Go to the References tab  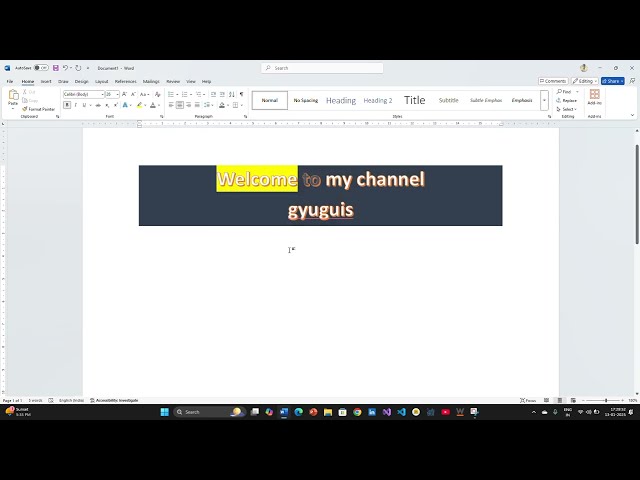(x=126, y=81)
